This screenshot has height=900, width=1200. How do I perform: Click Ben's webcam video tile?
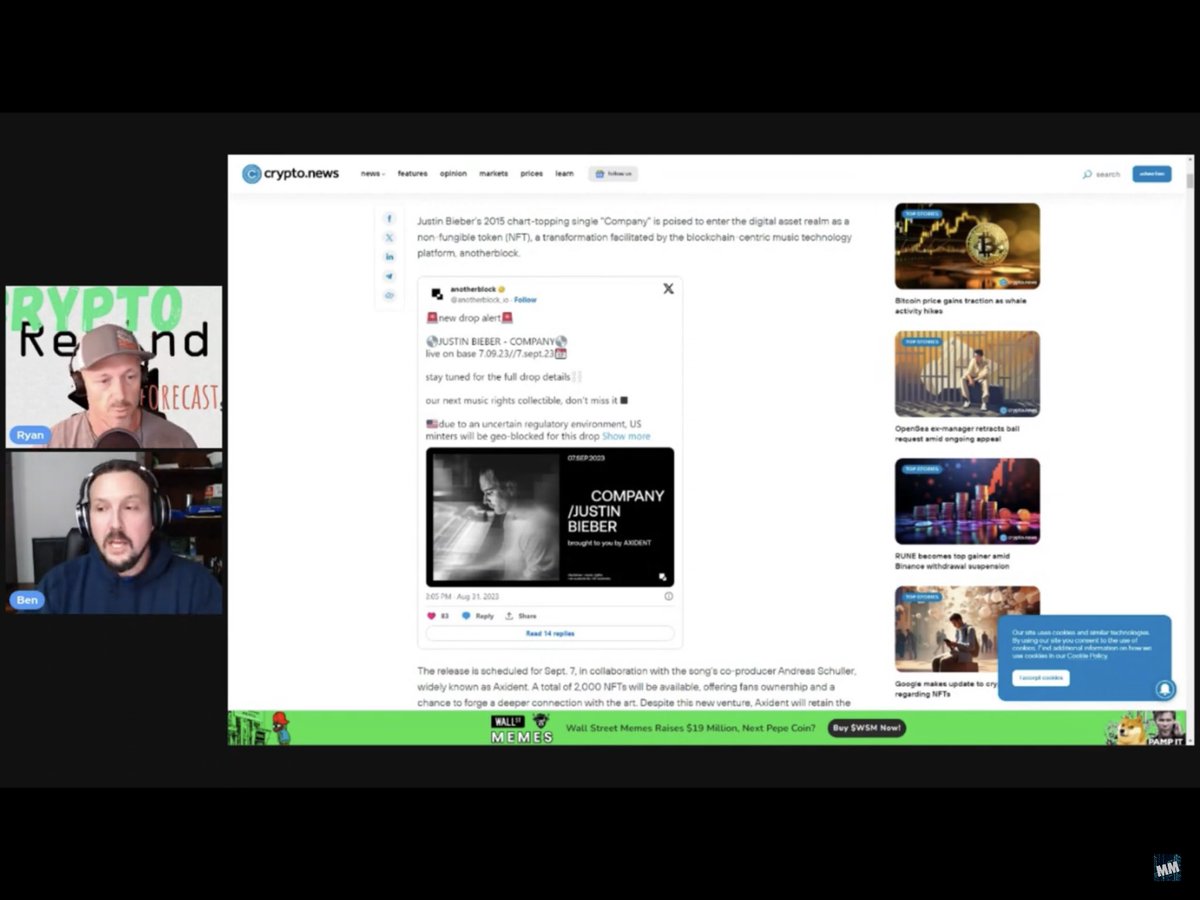114,532
